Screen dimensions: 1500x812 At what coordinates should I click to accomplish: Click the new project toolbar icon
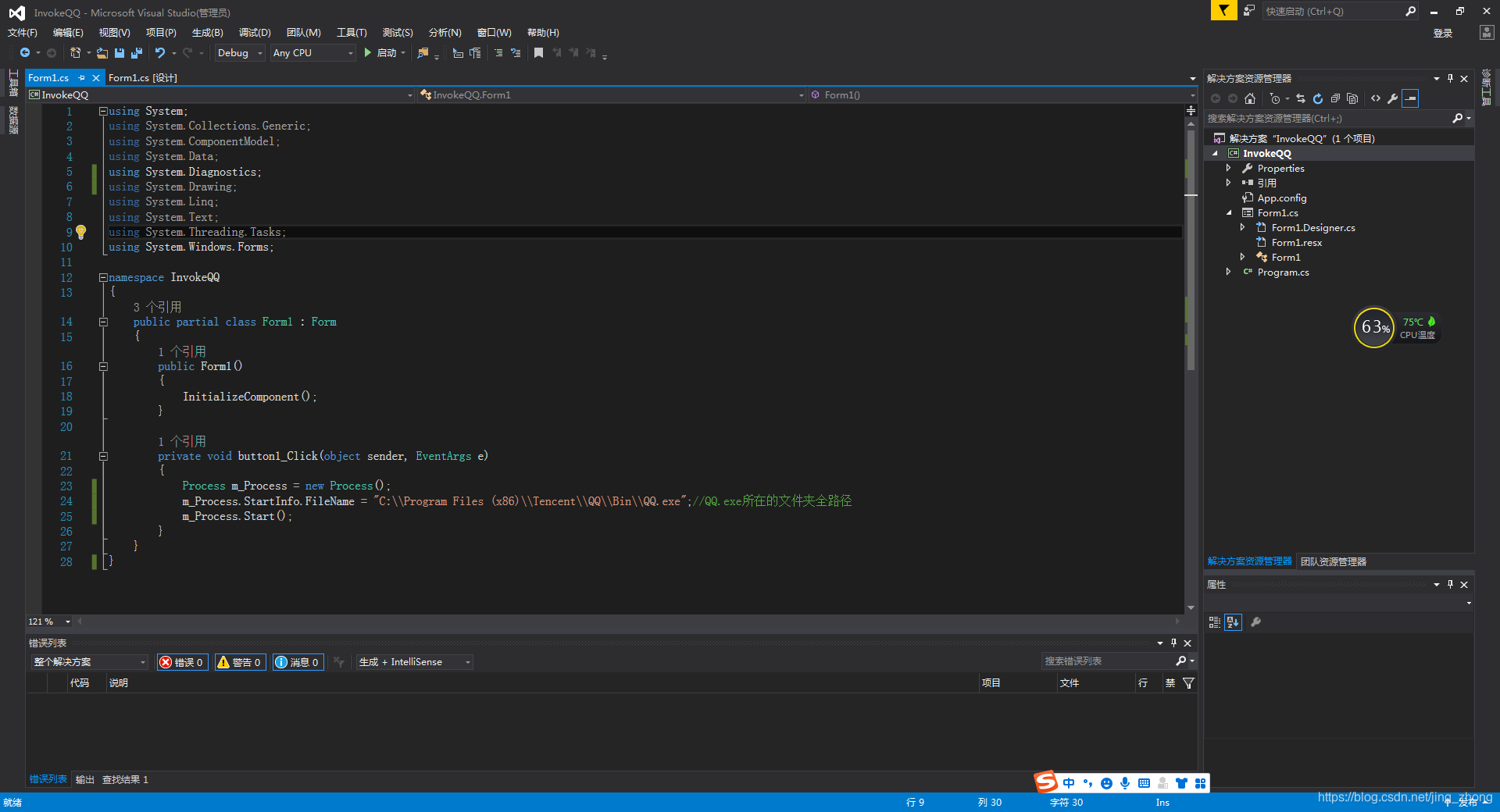click(x=76, y=53)
